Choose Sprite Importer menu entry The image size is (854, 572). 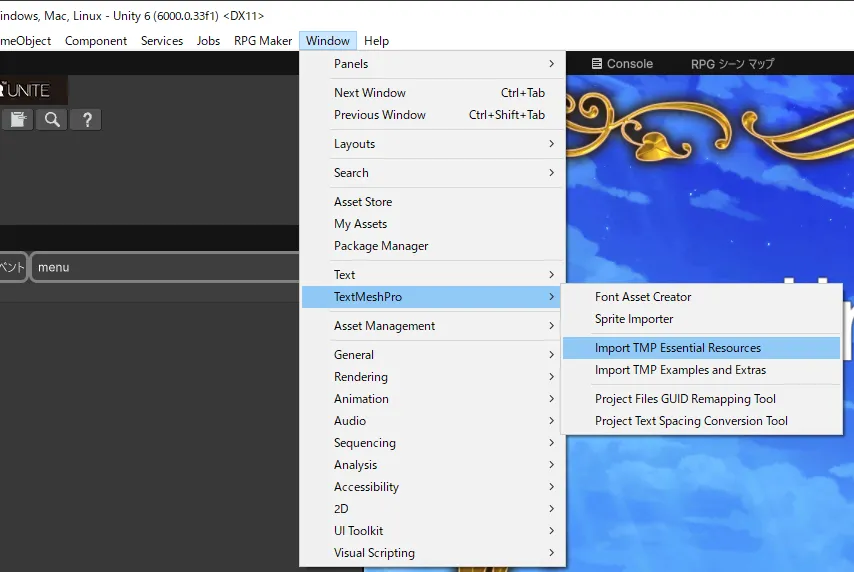[634, 319]
